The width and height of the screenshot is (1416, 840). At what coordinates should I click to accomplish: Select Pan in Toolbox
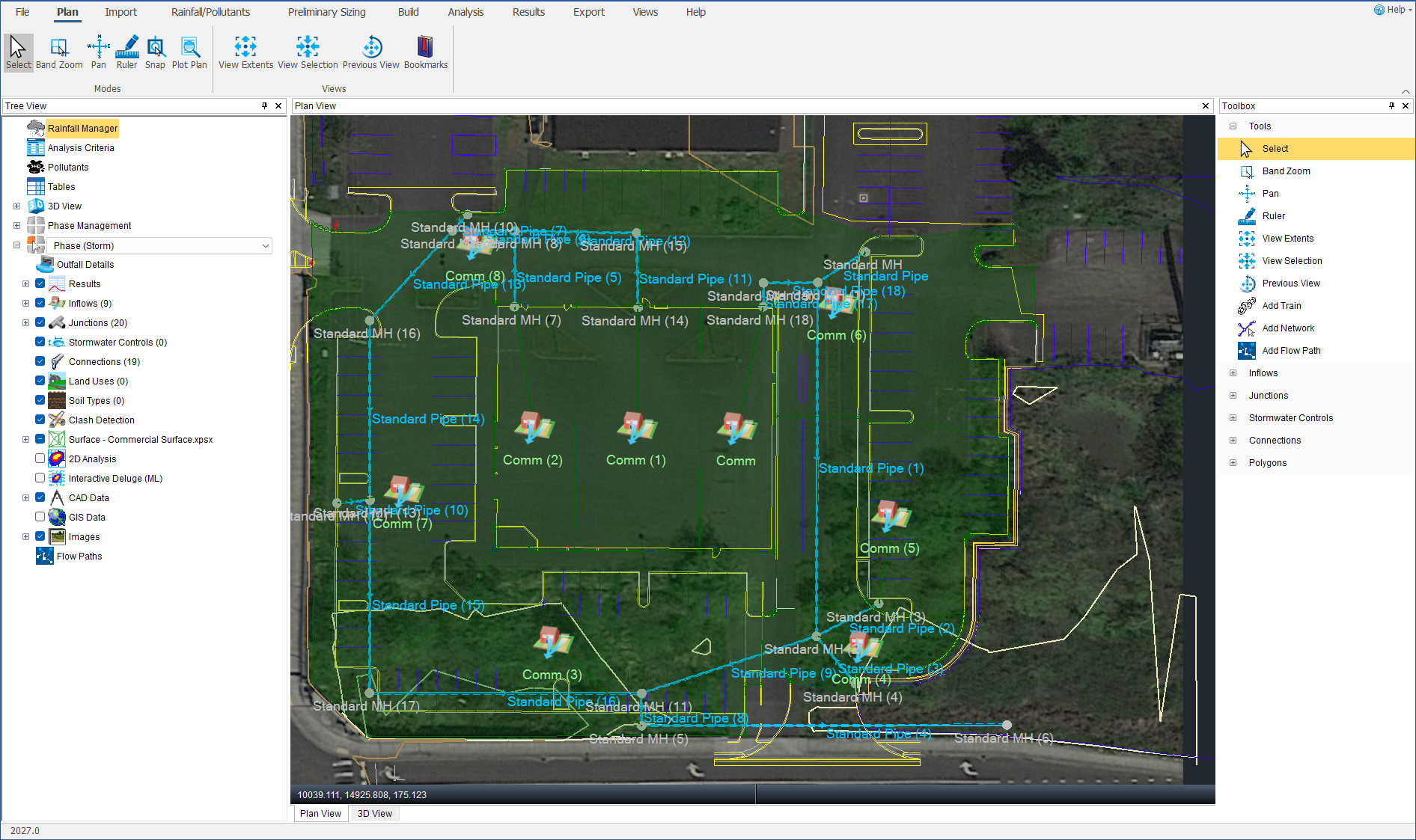click(x=1270, y=194)
